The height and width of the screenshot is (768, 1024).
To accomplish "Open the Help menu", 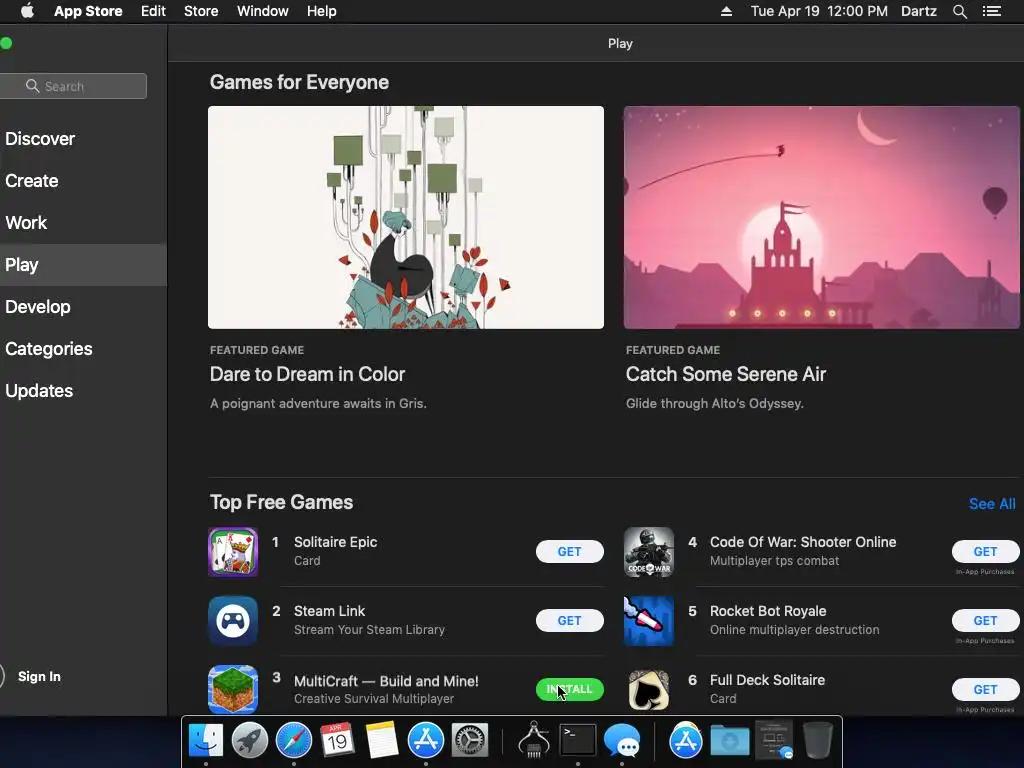I will tap(322, 11).
